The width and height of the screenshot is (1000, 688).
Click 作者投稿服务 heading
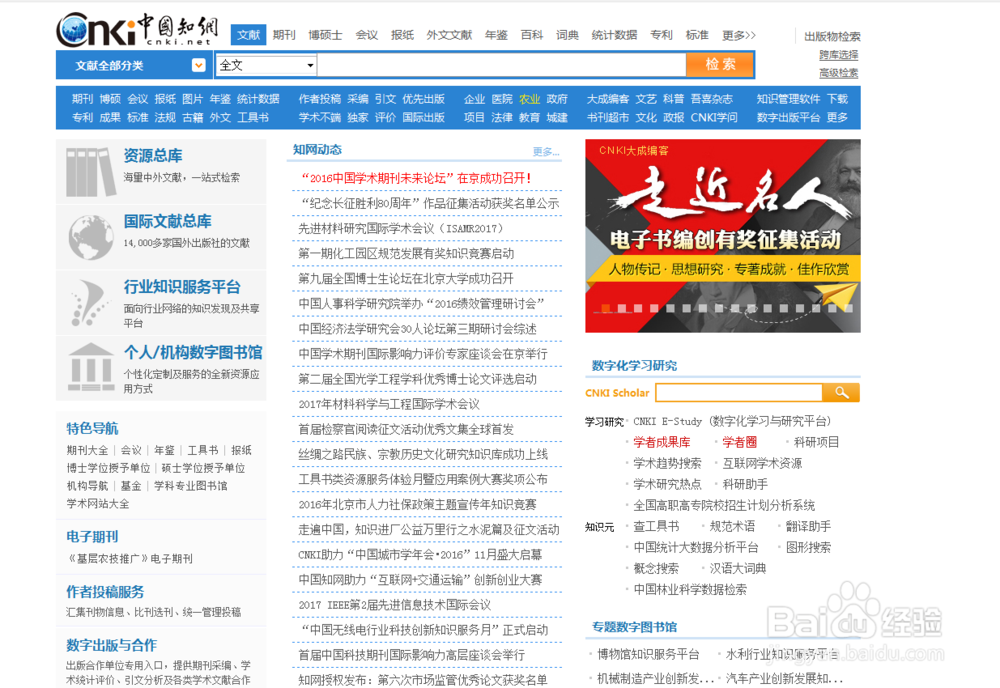point(105,592)
